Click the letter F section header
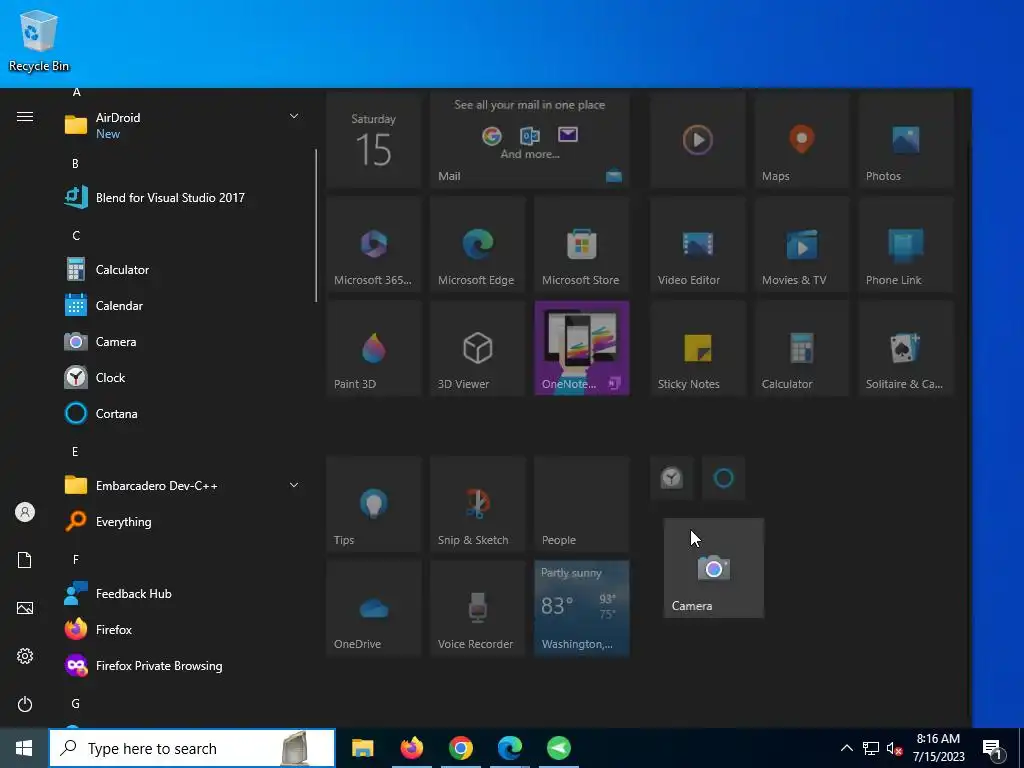 [x=76, y=559]
